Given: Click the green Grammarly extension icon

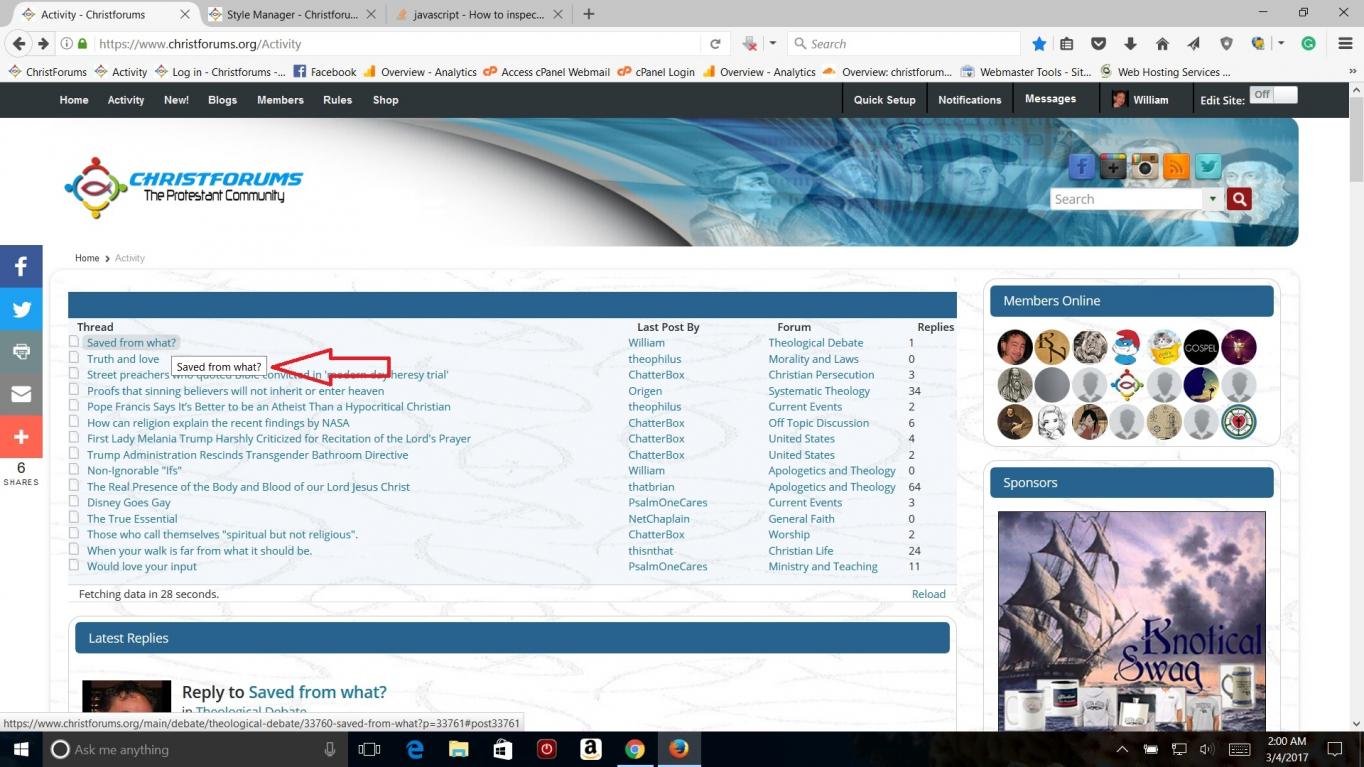Looking at the screenshot, I should (x=1308, y=44).
